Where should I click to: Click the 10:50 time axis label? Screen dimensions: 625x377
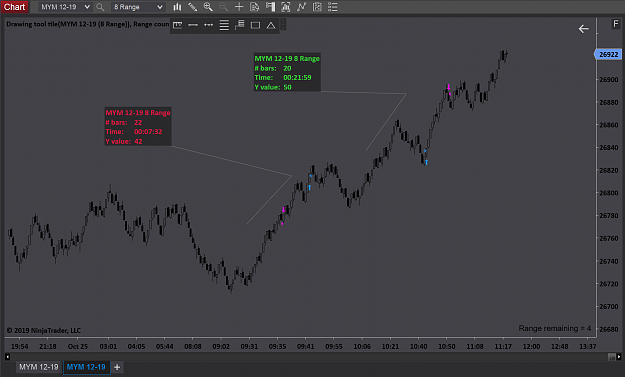[446, 346]
